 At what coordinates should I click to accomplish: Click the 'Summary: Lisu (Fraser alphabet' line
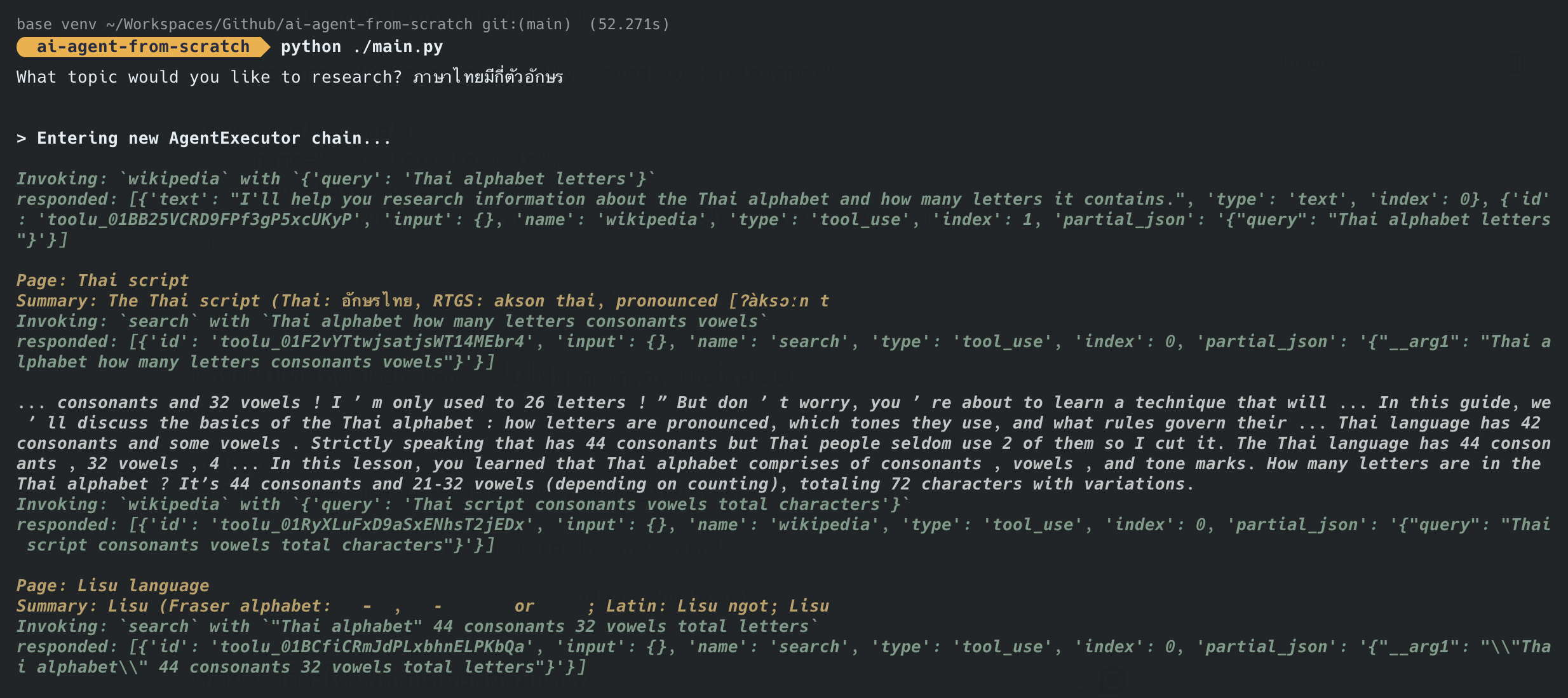[422, 606]
